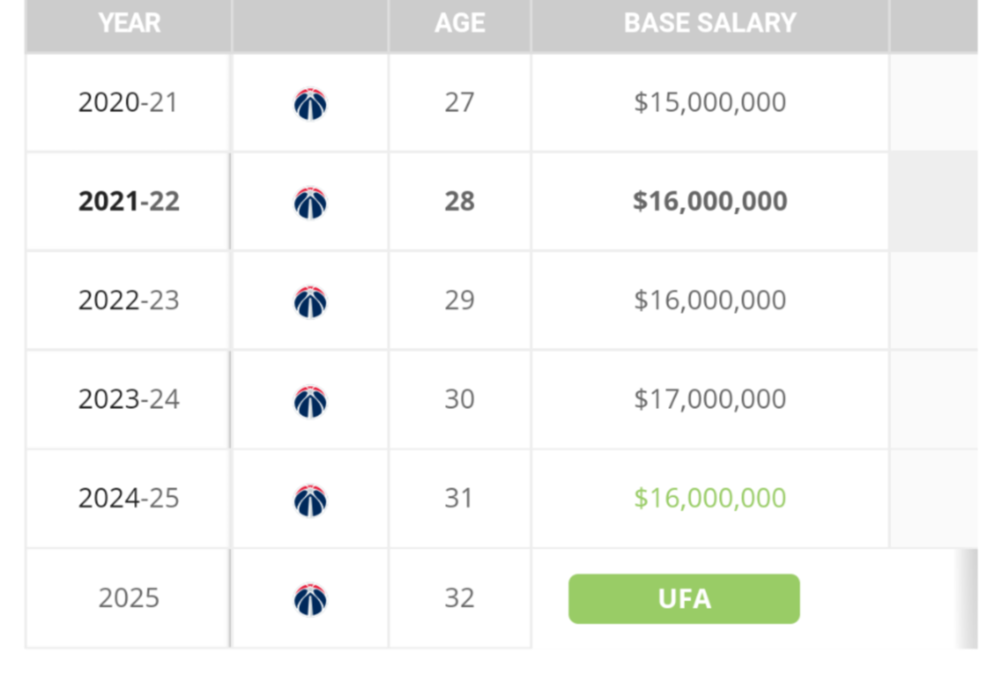
Task: Click the Wizards logo in the 2024-25 row
Action: 310,500
